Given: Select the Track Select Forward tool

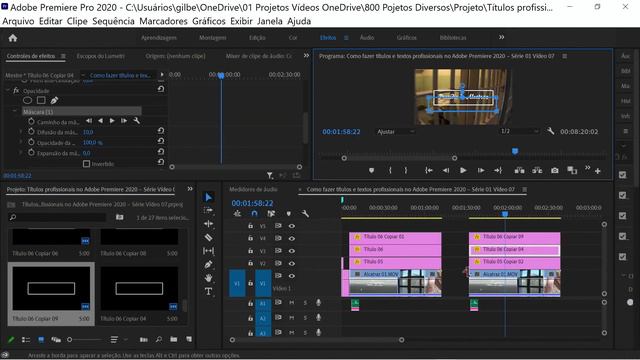Looking at the screenshot, I should 209,210.
